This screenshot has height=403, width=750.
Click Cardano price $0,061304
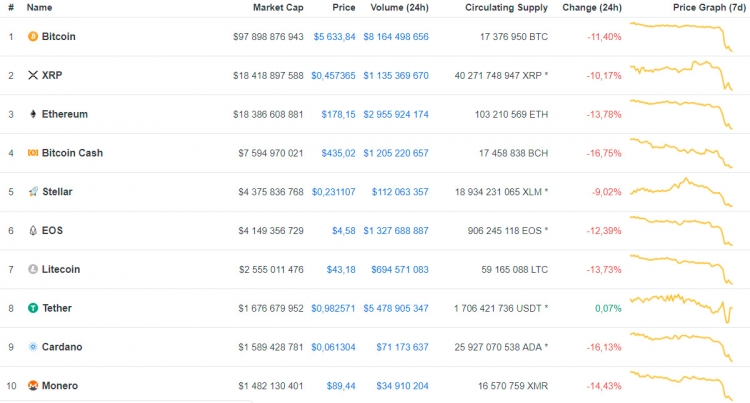pyautogui.click(x=333, y=347)
